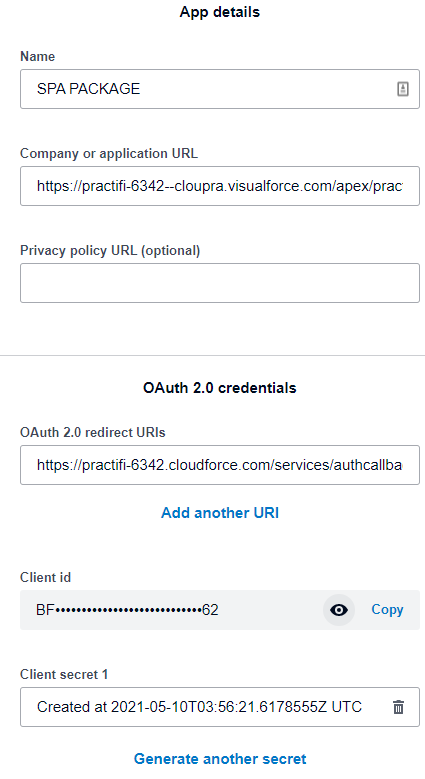Viewport: 425px width, 779px height.
Task: Click the autofill icon inside Name field
Action: [x=403, y=89]
